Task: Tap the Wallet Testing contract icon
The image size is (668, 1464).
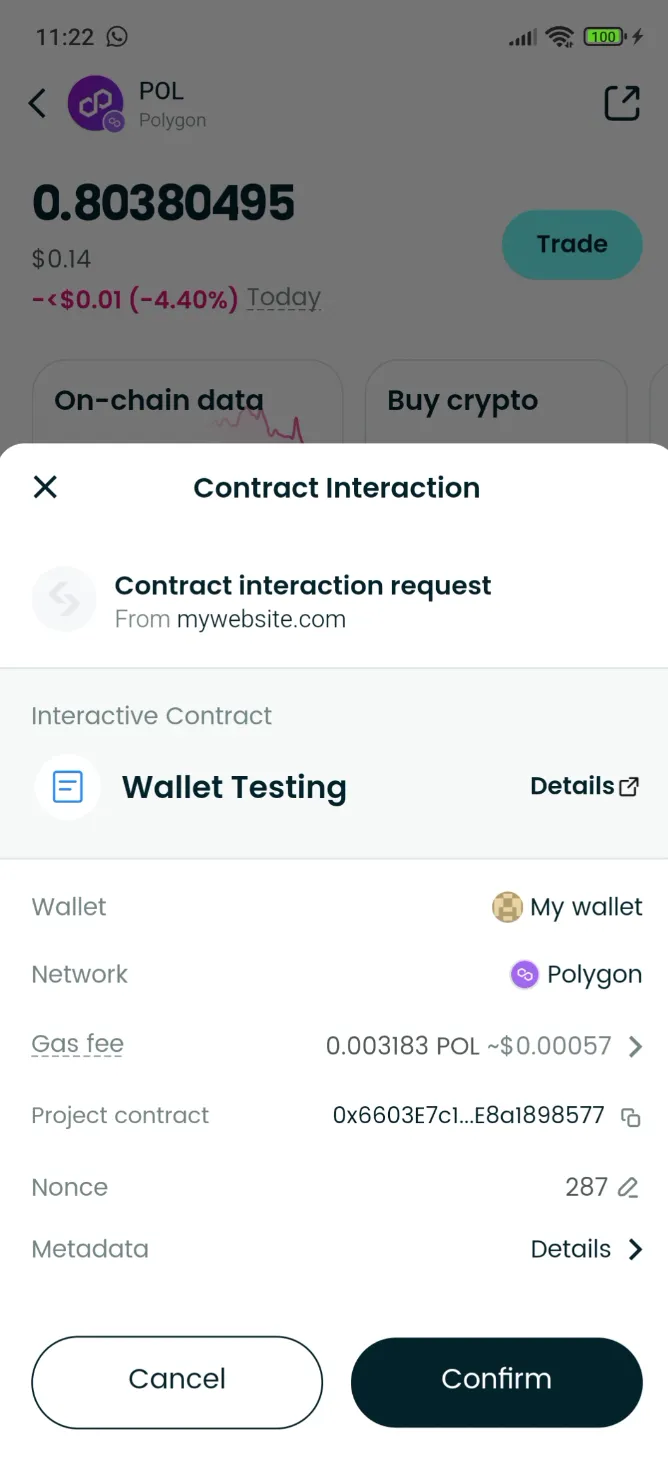Action: pos(67,787)
